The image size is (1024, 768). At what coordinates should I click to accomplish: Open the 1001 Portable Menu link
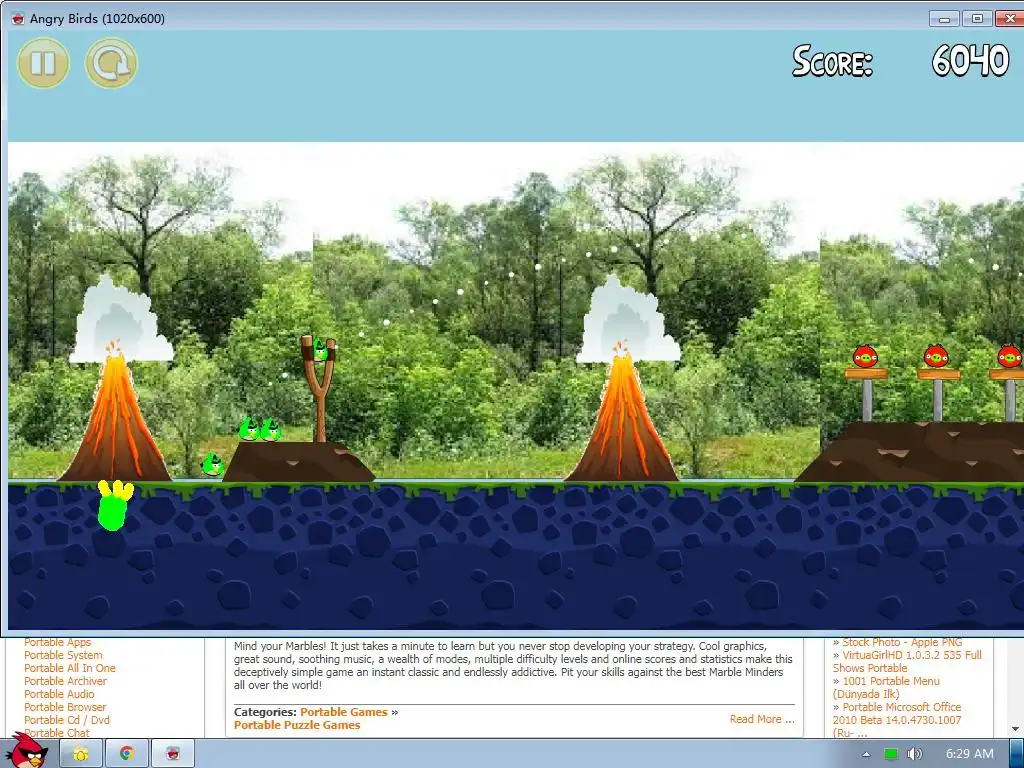886,688
